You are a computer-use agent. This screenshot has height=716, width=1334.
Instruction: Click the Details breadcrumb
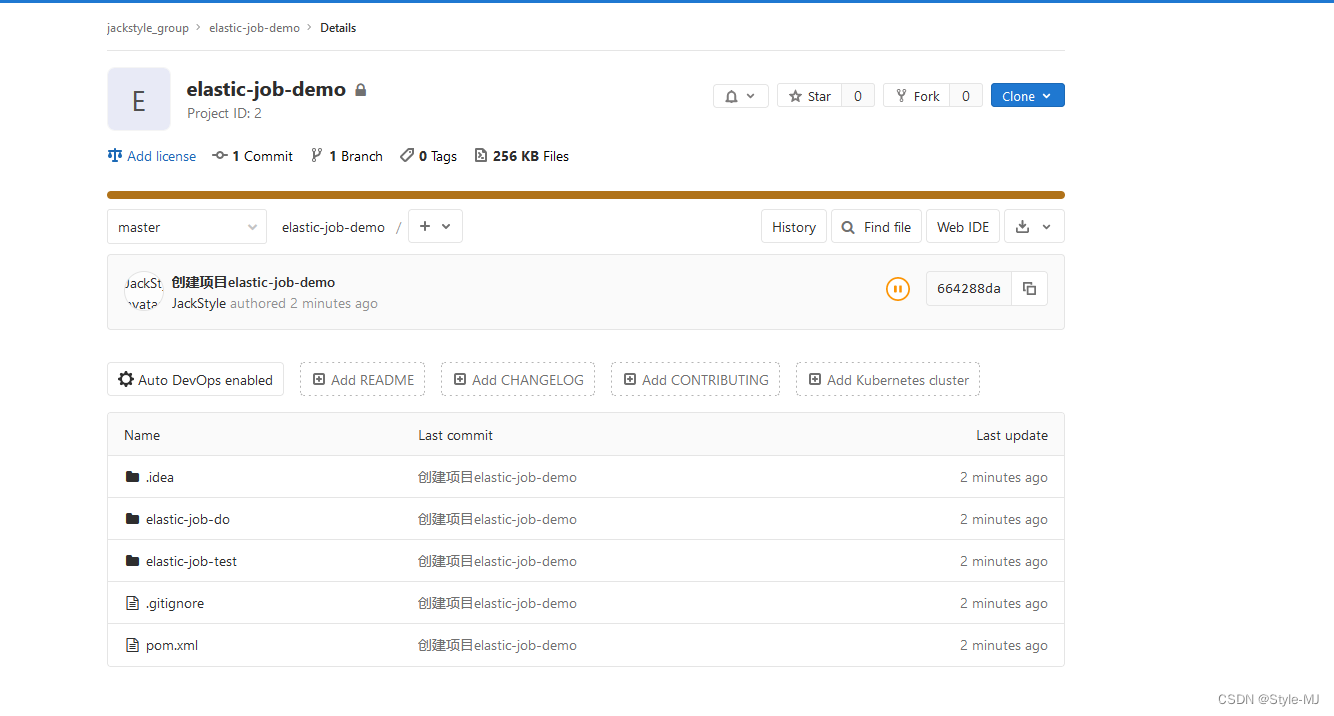(338, 28)
